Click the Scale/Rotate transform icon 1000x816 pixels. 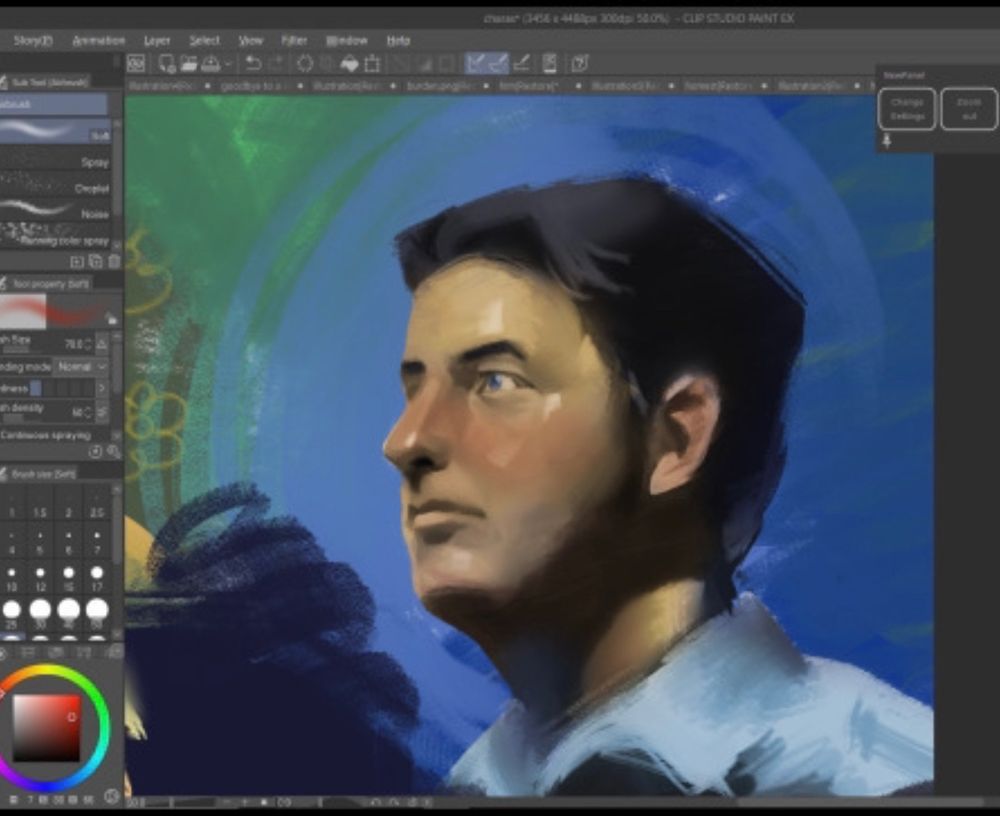pyautogui.click(x=372, y=64)
